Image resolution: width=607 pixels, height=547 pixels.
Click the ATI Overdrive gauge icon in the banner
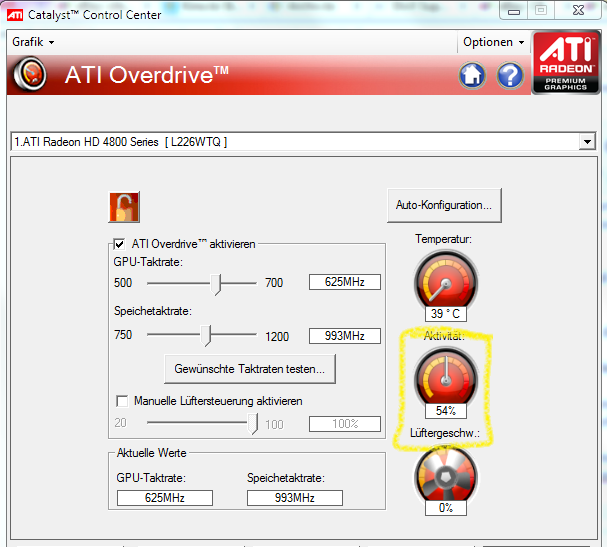click(x=30, y=74)
